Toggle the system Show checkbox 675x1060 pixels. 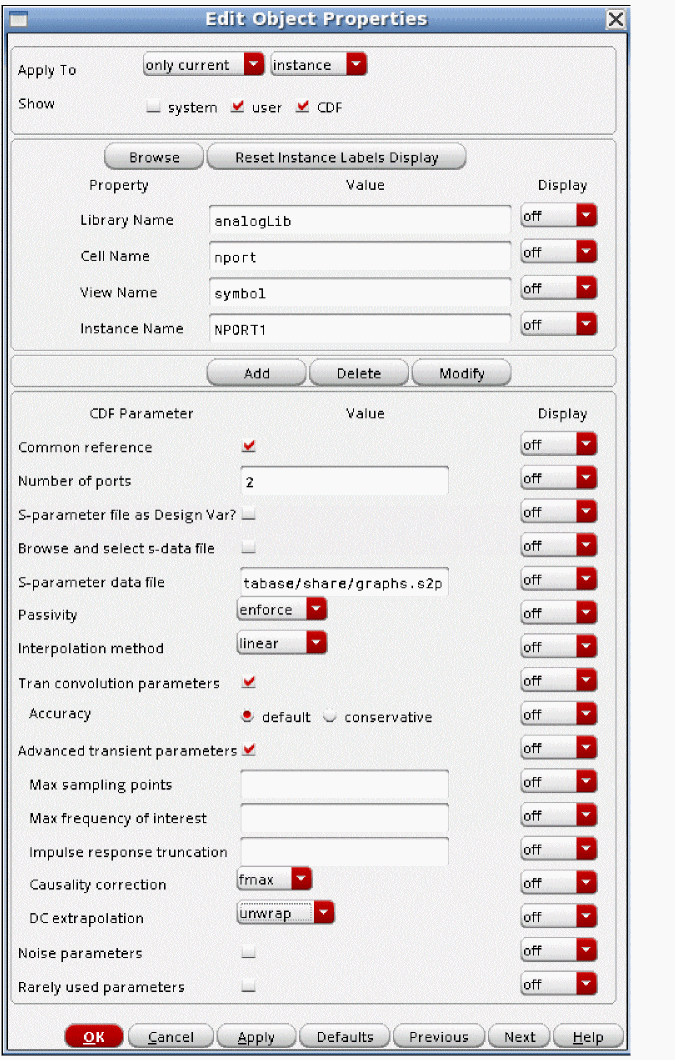153,107
